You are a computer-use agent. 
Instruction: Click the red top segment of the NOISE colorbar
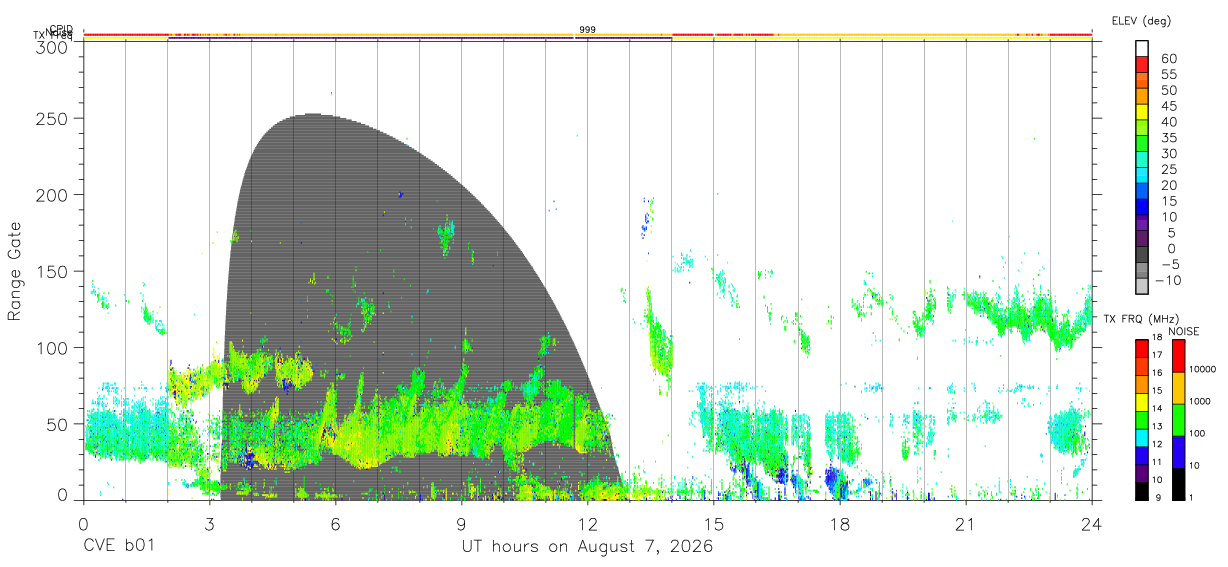pos(1178,356)
